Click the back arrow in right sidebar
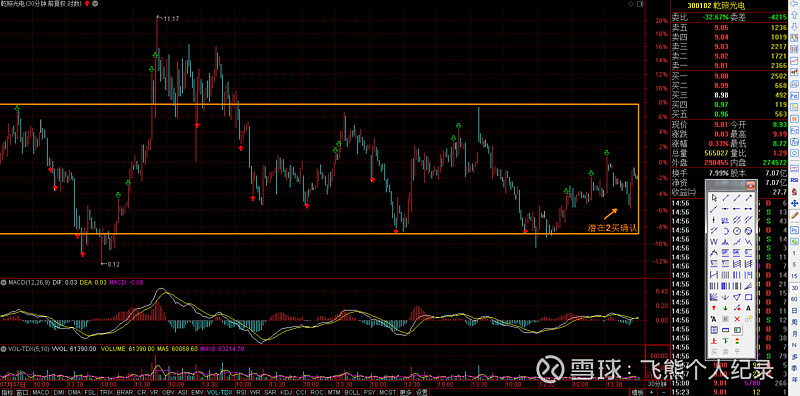Viewport: 800px width, 396px height. click(794, 5)
